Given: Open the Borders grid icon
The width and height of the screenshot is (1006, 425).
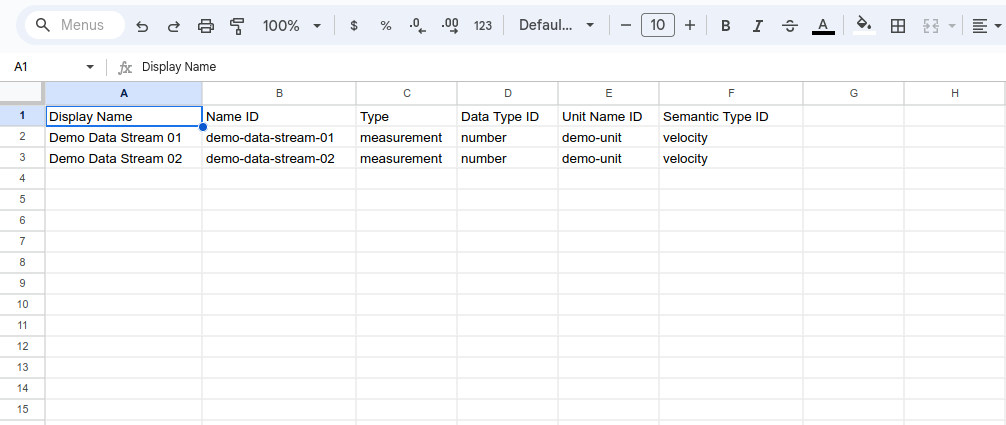Looking at the screenshot, I should (x=898, y=26).
